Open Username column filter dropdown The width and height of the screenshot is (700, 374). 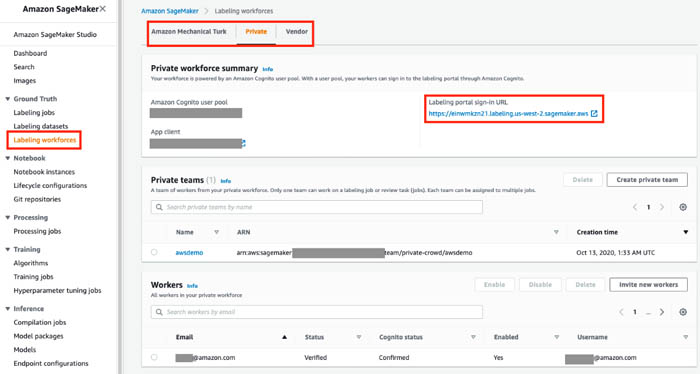point(686,337)
